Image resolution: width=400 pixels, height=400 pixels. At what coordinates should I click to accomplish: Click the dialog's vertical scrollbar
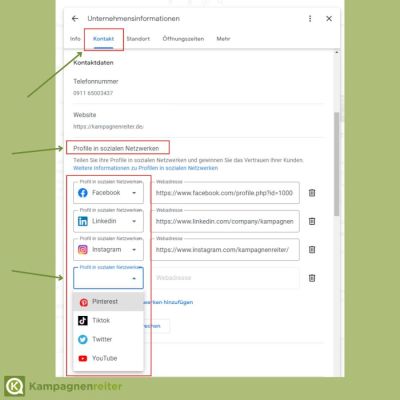point(337,163)
